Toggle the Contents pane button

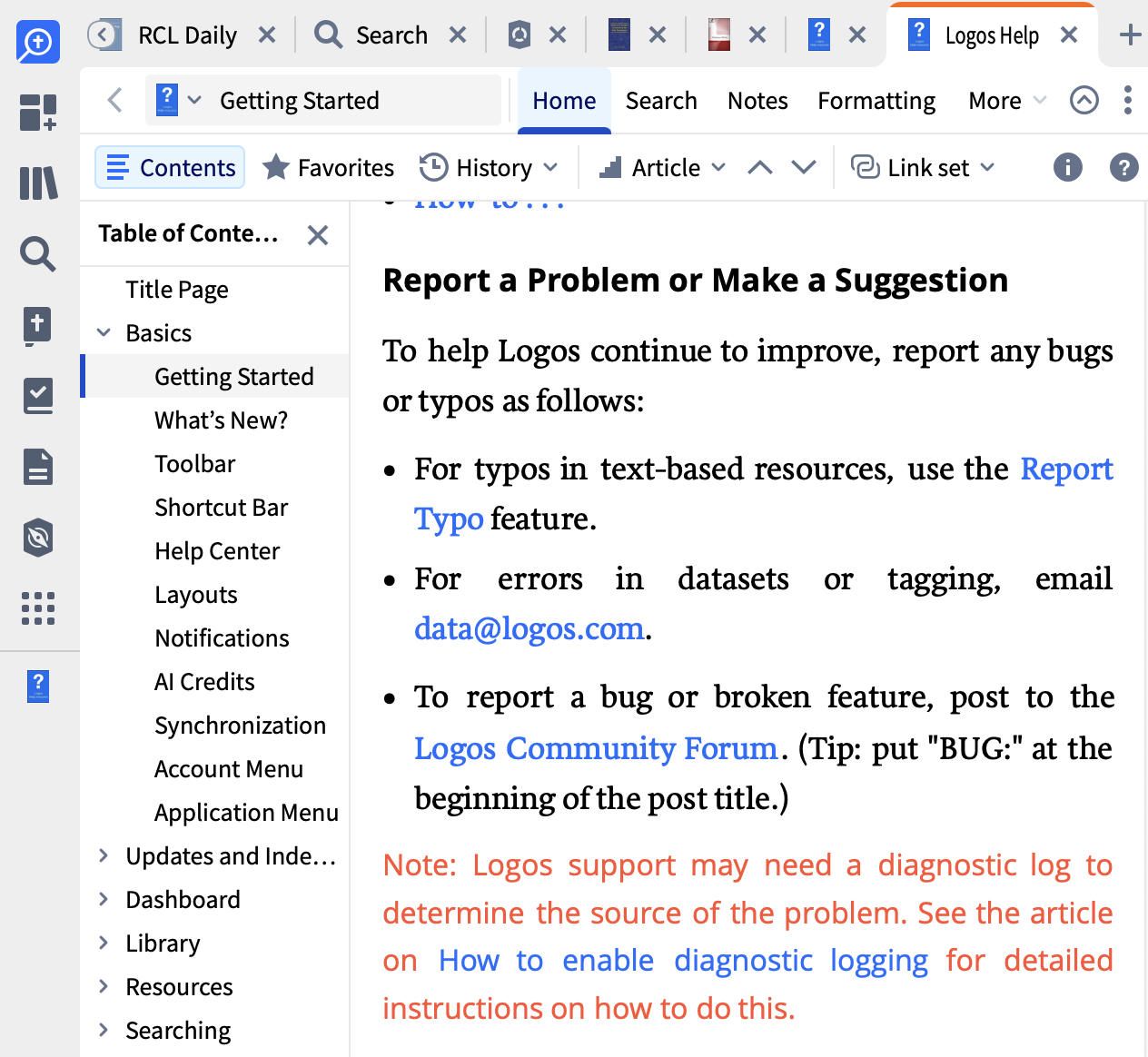click(170, 167)
